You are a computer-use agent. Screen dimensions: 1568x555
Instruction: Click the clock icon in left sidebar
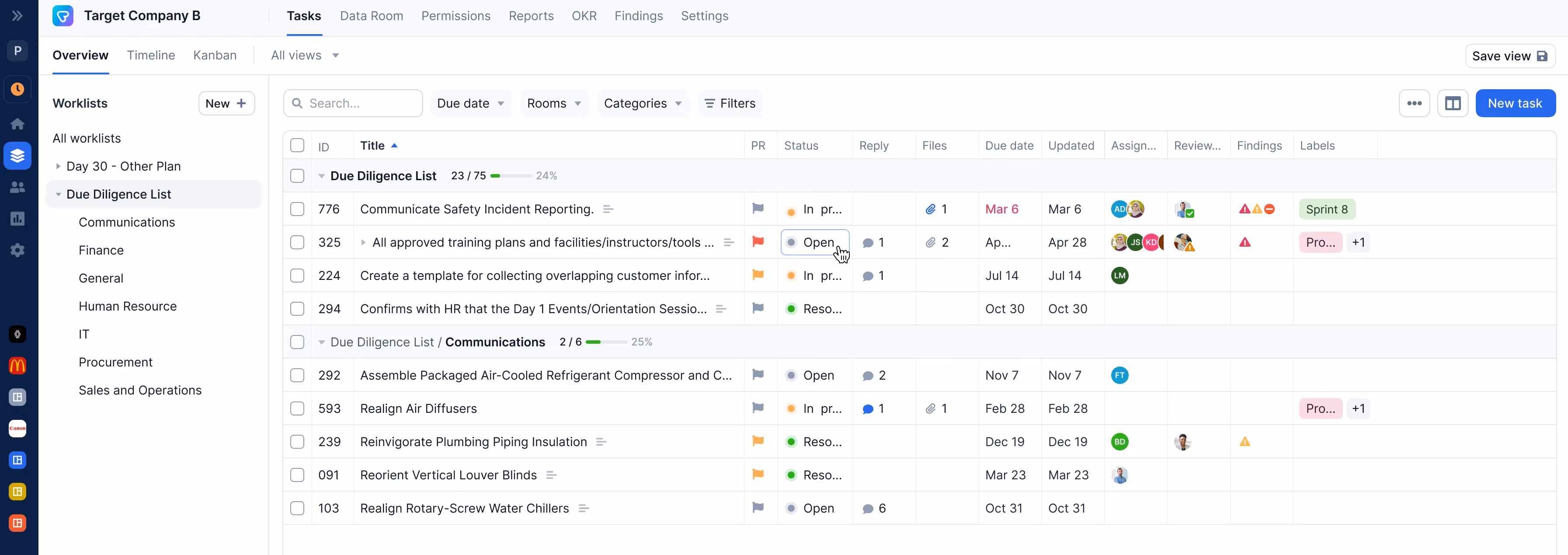(x=17, y=90)
